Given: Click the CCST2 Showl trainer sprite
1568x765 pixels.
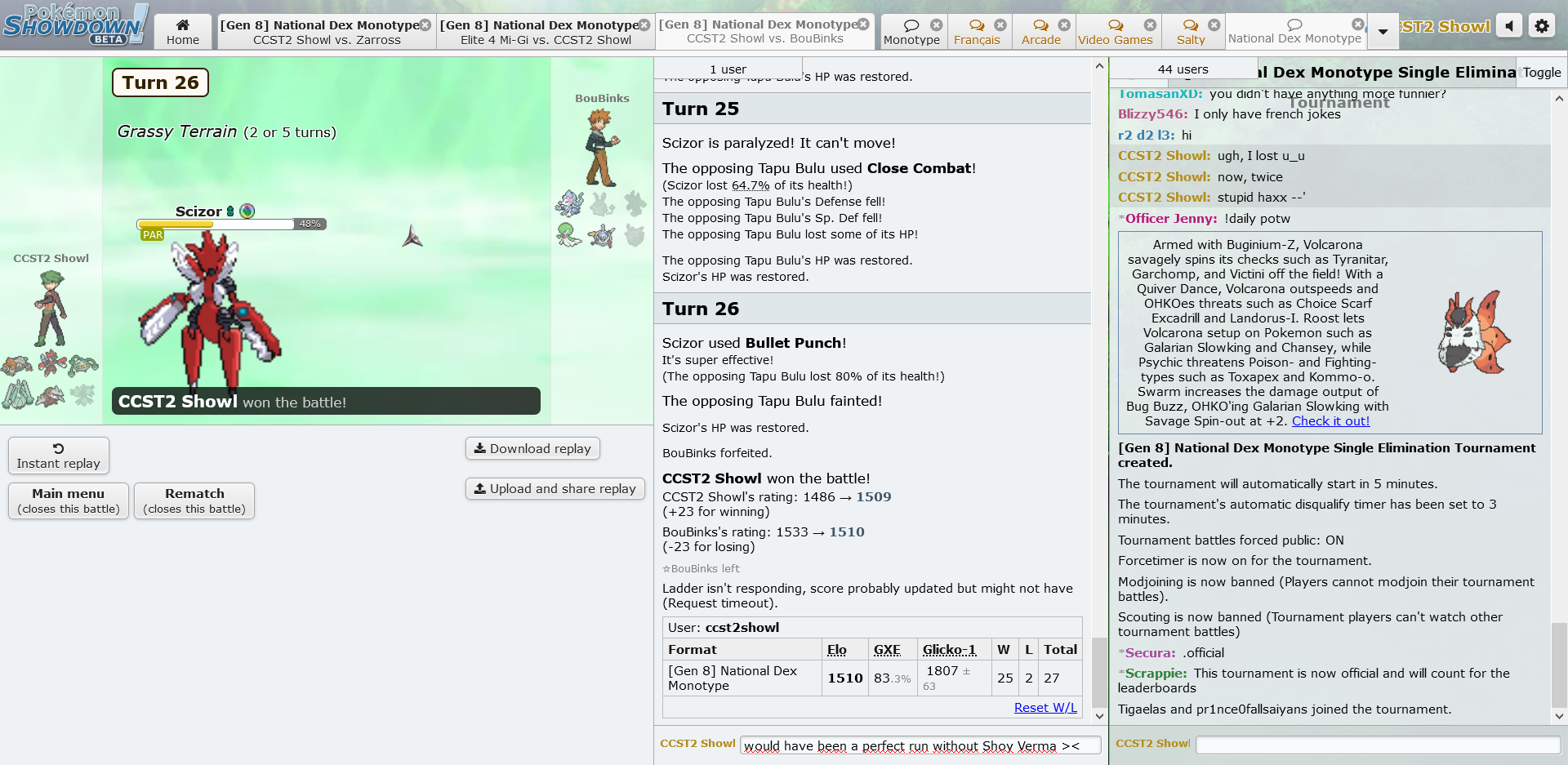Looking at the screenshot, I should click(51, 309).
